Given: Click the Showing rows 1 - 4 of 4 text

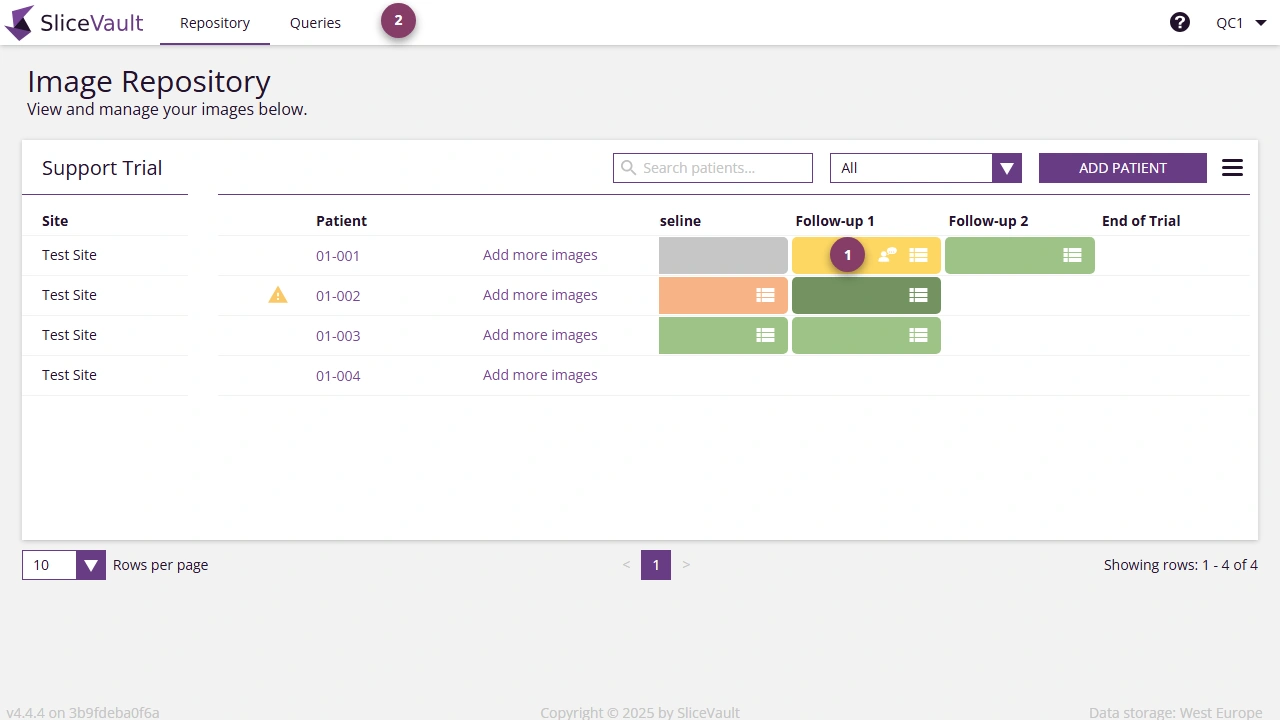Looking at the screenshot, I should [x=1181, y=565].
